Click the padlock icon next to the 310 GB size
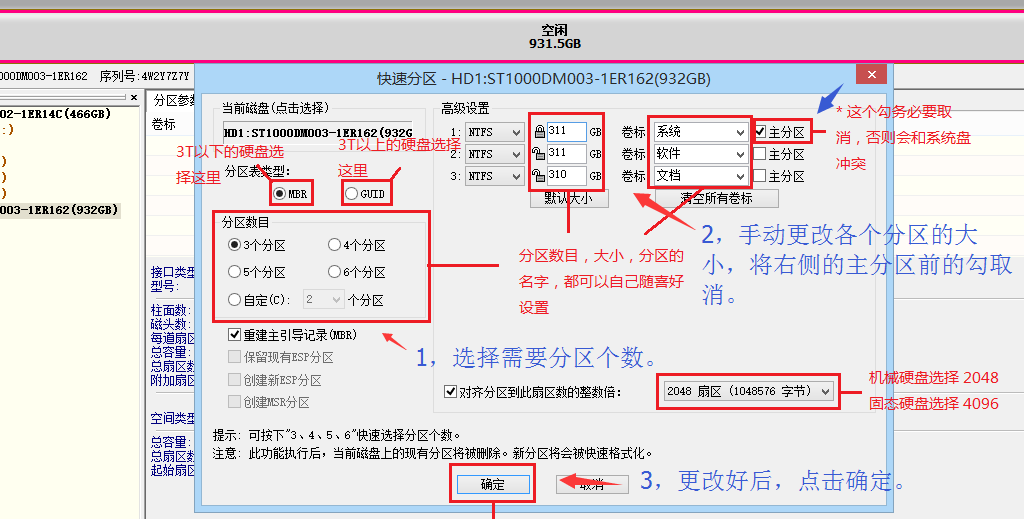This screenshot has width=1024, height=519. [540, 176]
